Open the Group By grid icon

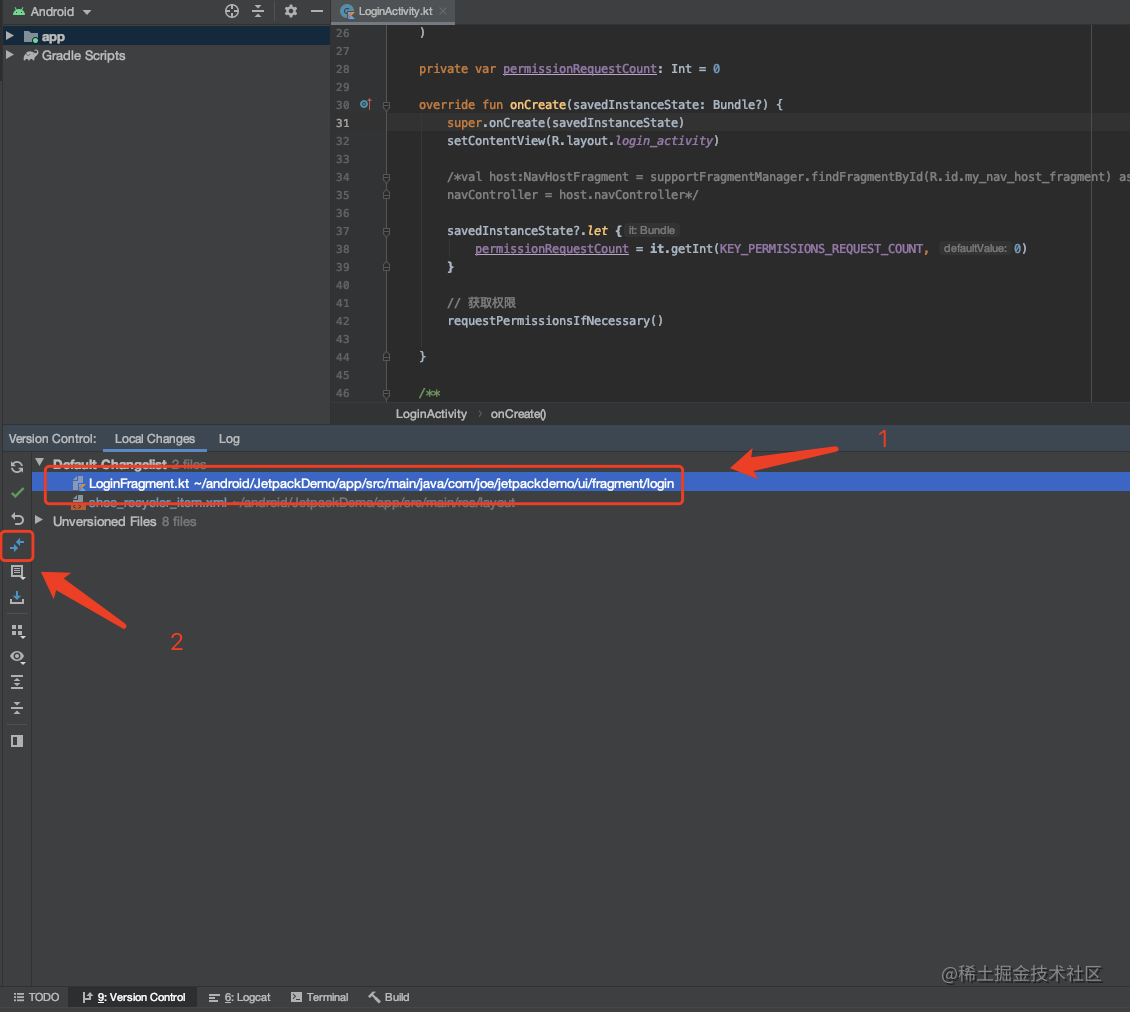pyautogui.click(x=17, y=631)
